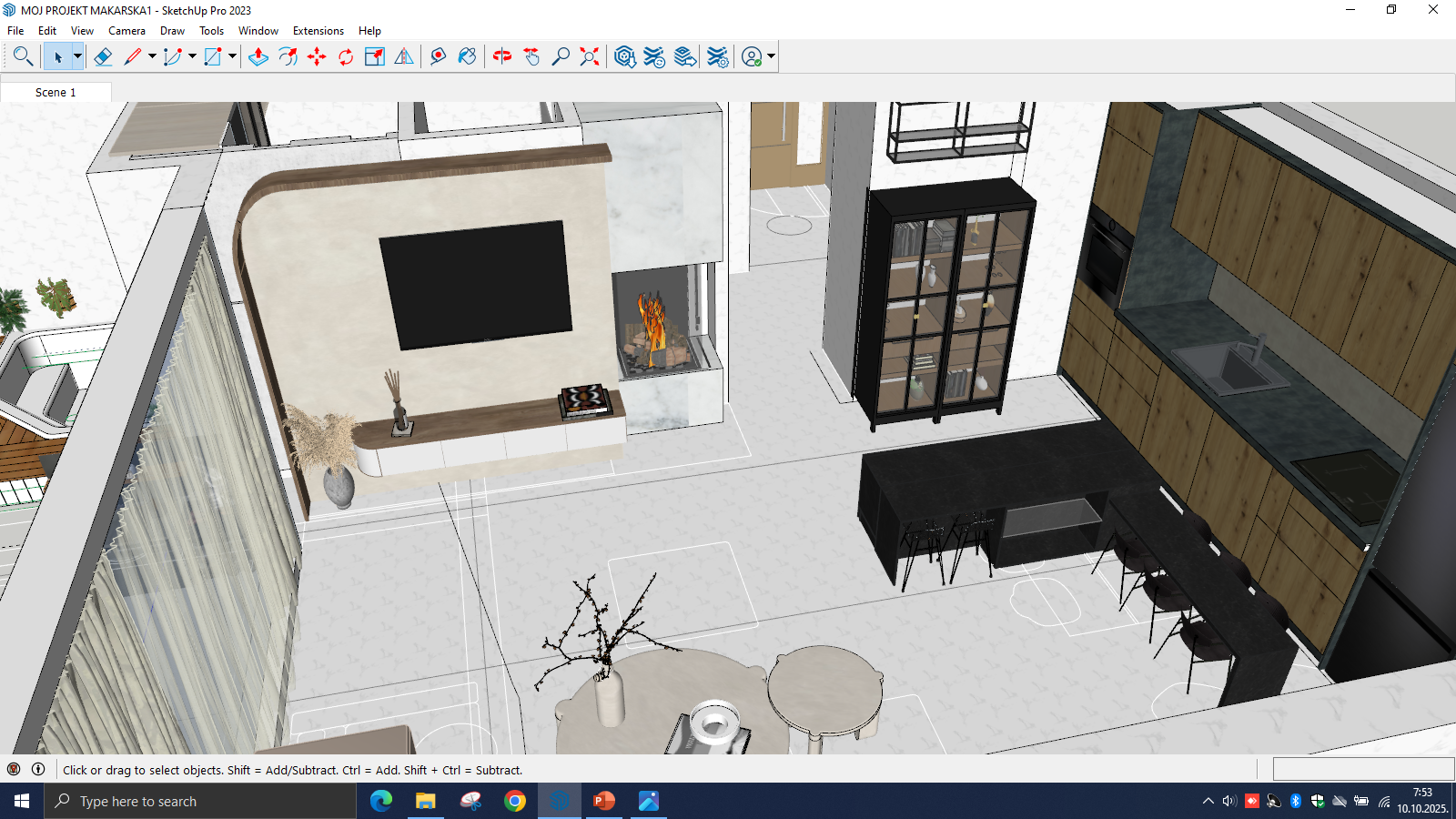The image size is (1456, 819).
Task: Select the Paint Bucket tool
Action: (x=467, y=56)
